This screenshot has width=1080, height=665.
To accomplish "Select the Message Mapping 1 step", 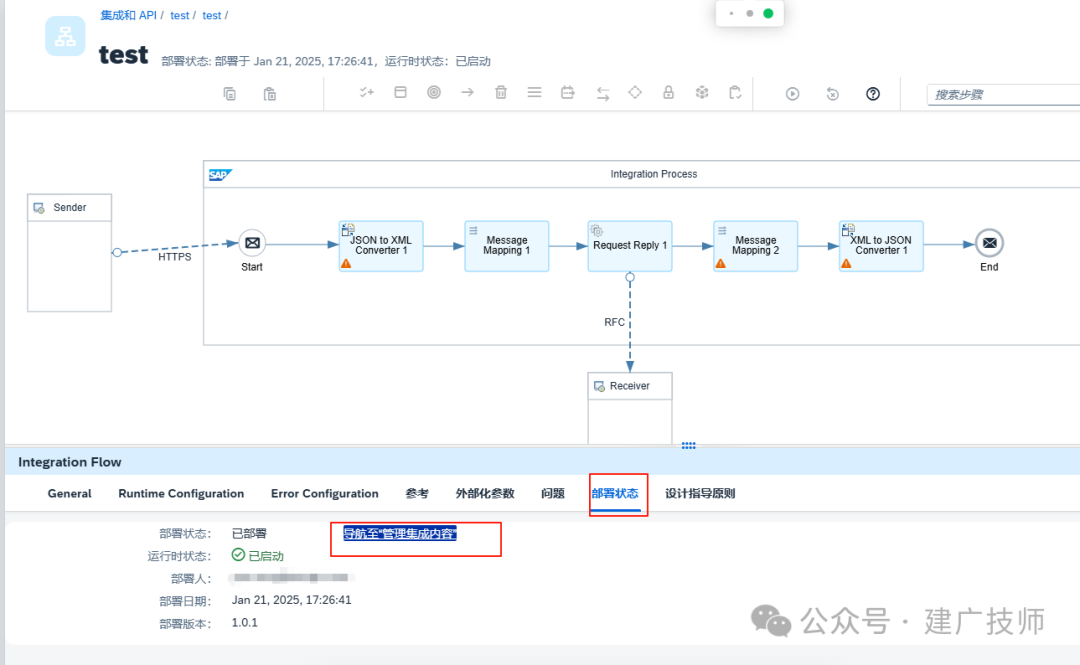I will [507, 246].
